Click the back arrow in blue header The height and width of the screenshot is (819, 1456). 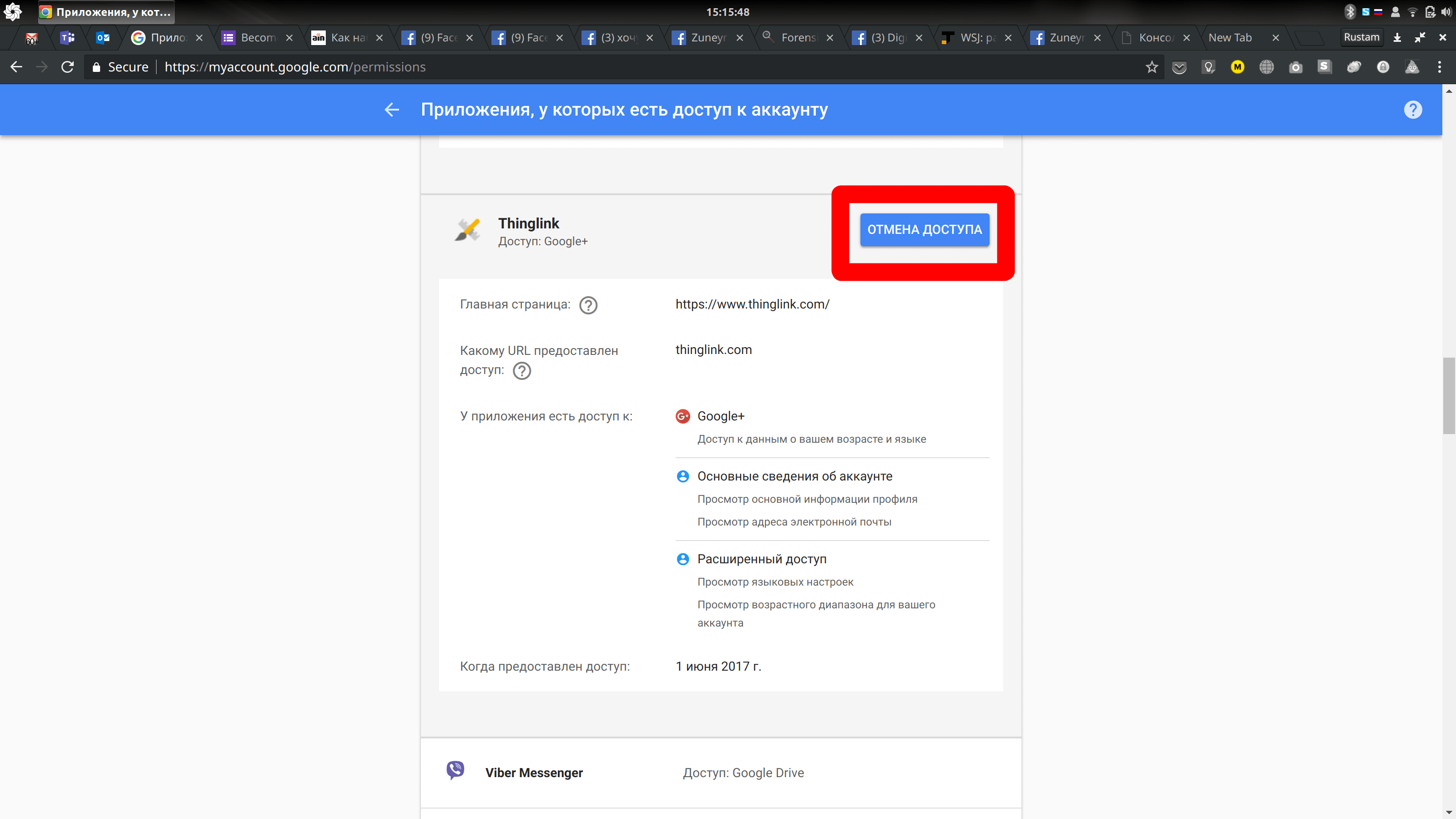(392, 110)
